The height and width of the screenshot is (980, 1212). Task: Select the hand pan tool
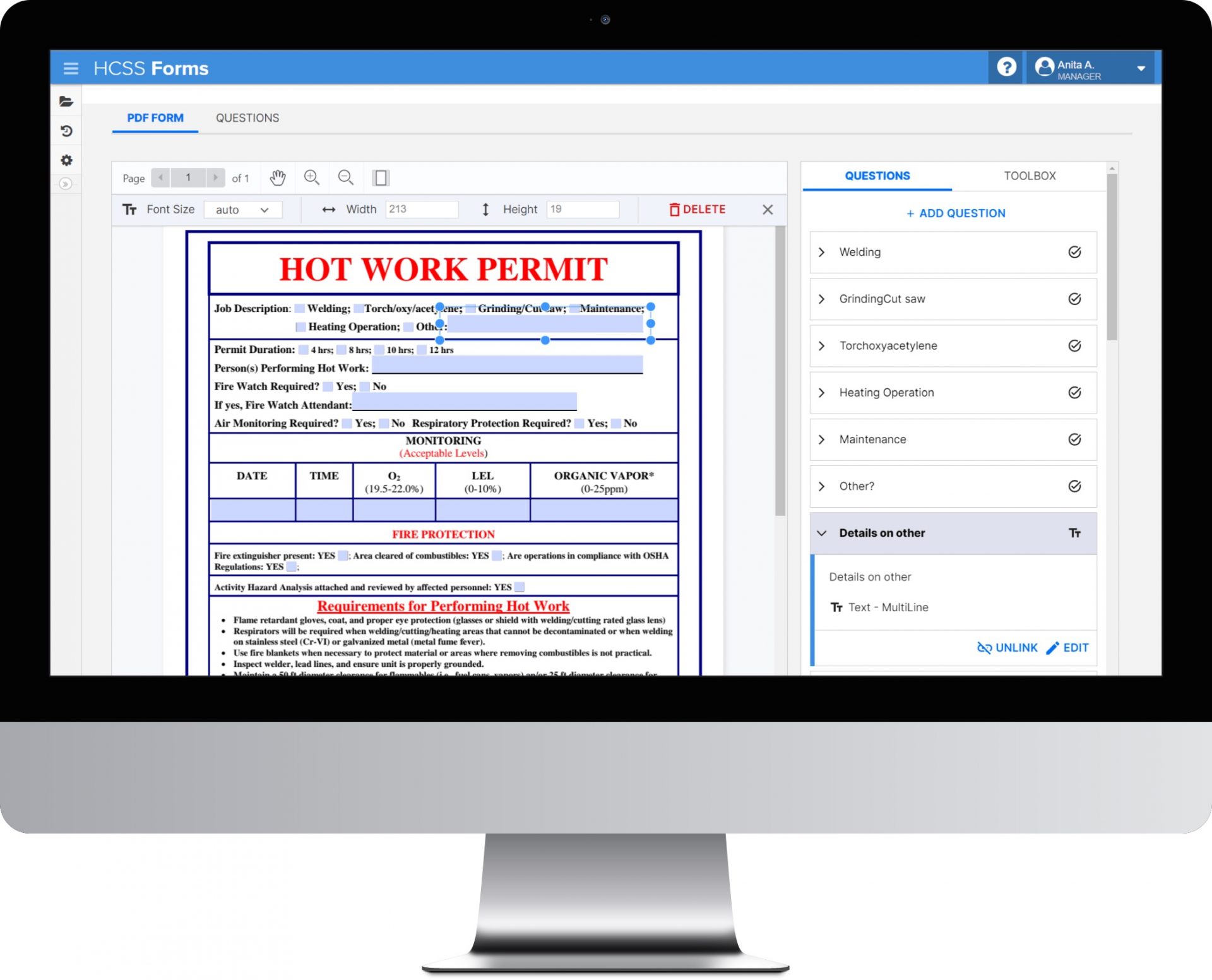[278, 178]
